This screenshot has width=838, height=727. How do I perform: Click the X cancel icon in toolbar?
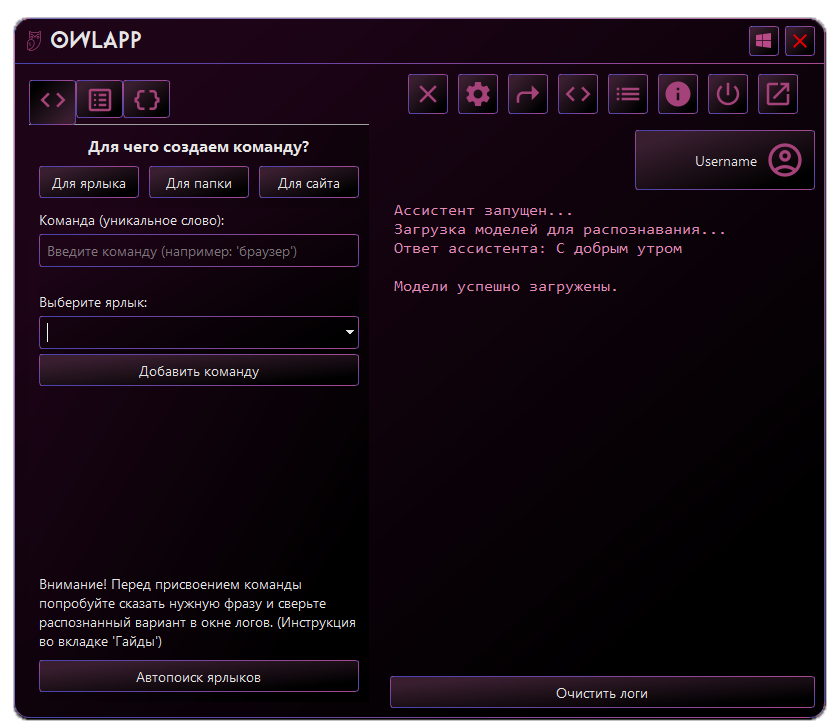(x=428, y=94)
